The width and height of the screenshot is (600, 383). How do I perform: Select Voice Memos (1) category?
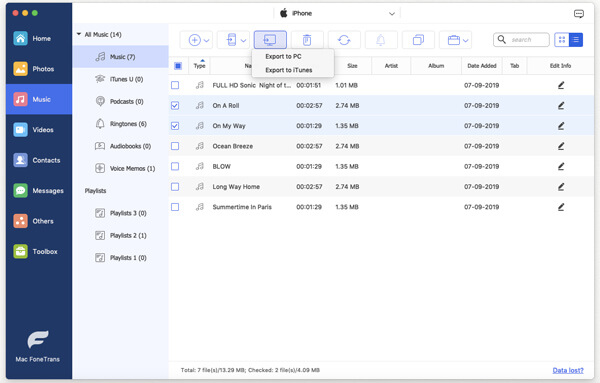121,168
